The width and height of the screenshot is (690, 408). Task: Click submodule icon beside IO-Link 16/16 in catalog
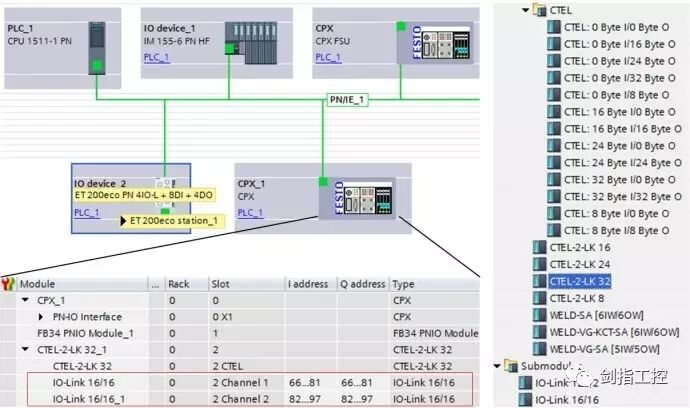point(525,400)
